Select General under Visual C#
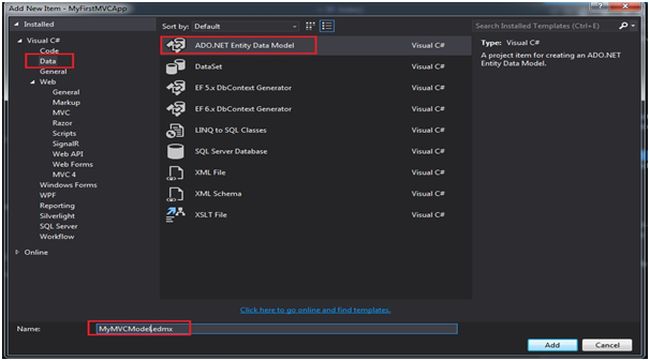Screen dimensions: 650x361 click(x=53, y=71)
